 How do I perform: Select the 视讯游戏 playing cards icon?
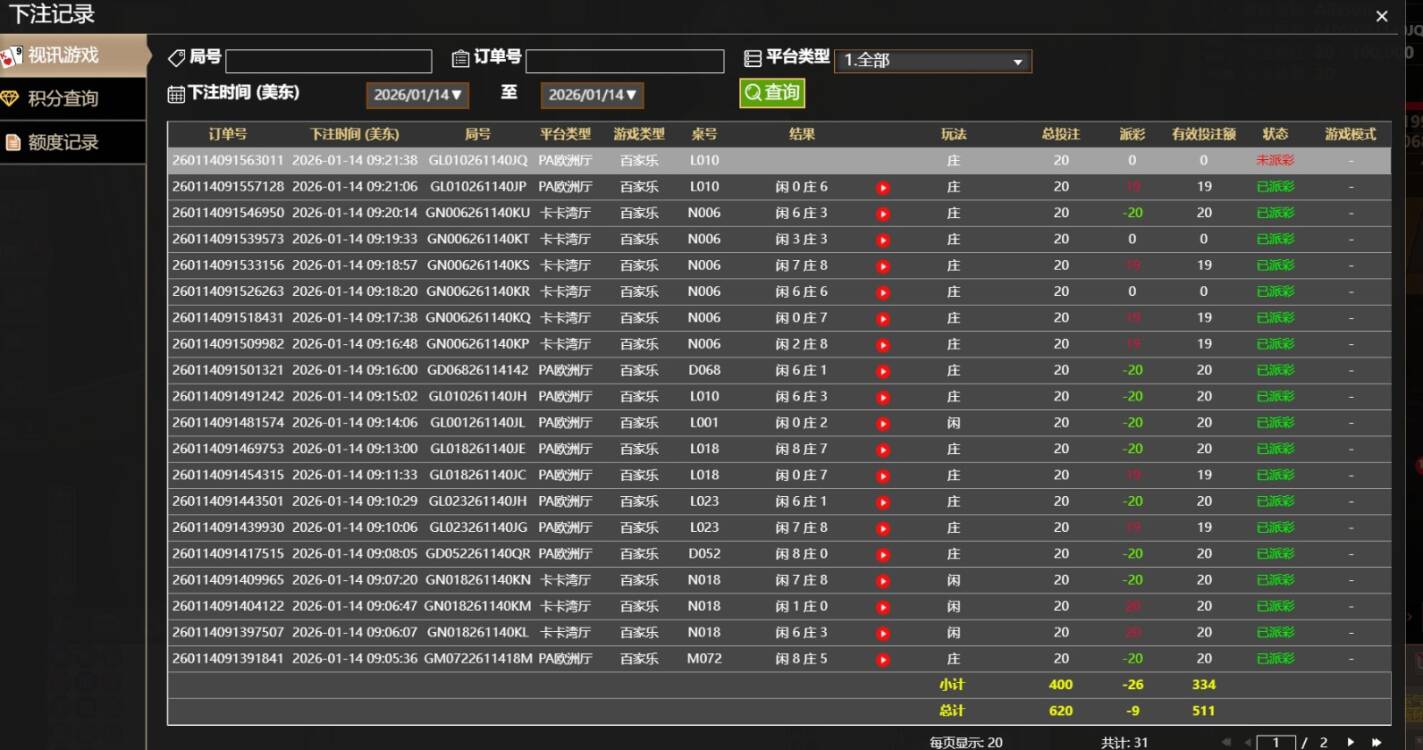[x=11, y=56]
